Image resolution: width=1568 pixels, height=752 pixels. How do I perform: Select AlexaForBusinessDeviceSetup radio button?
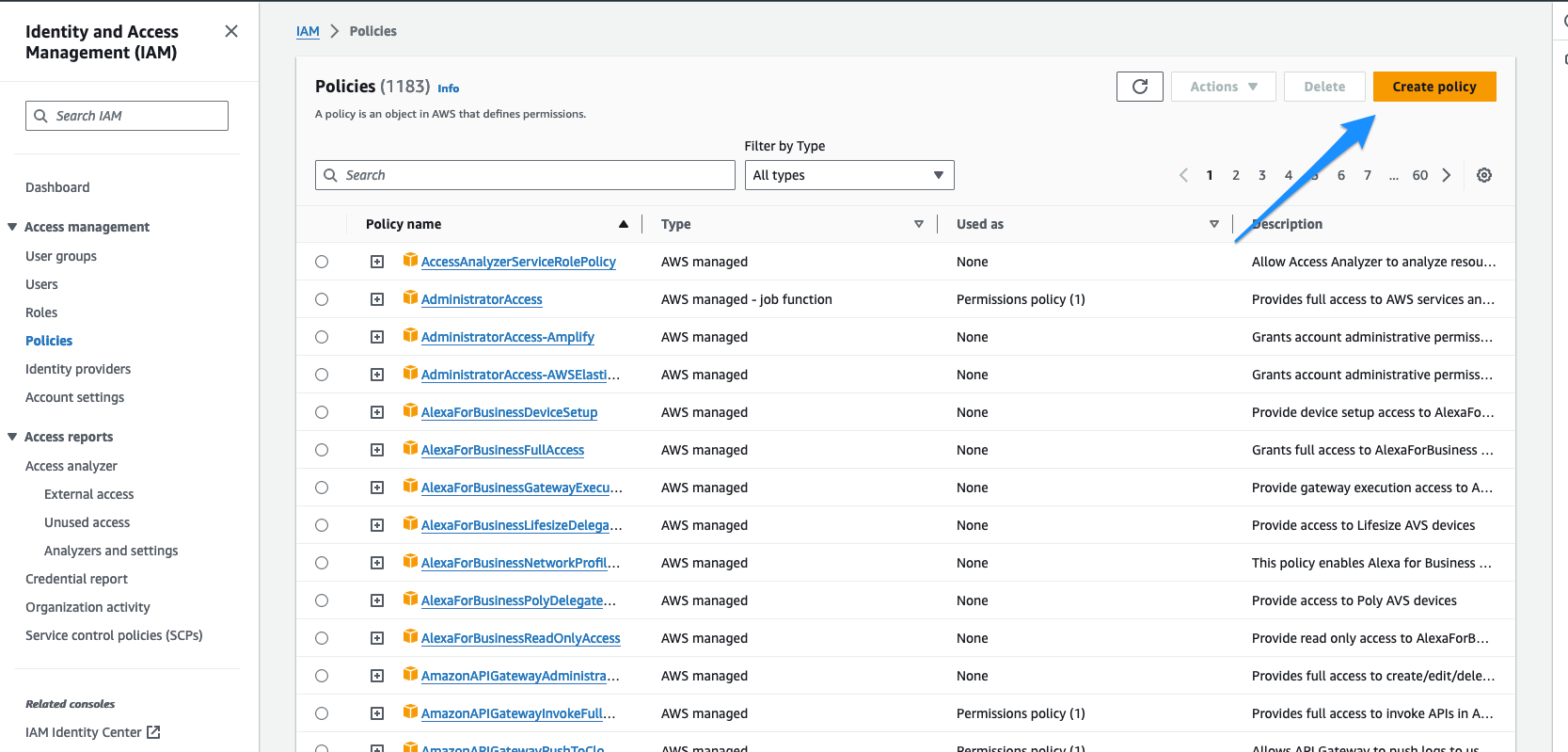coord(322,412)
